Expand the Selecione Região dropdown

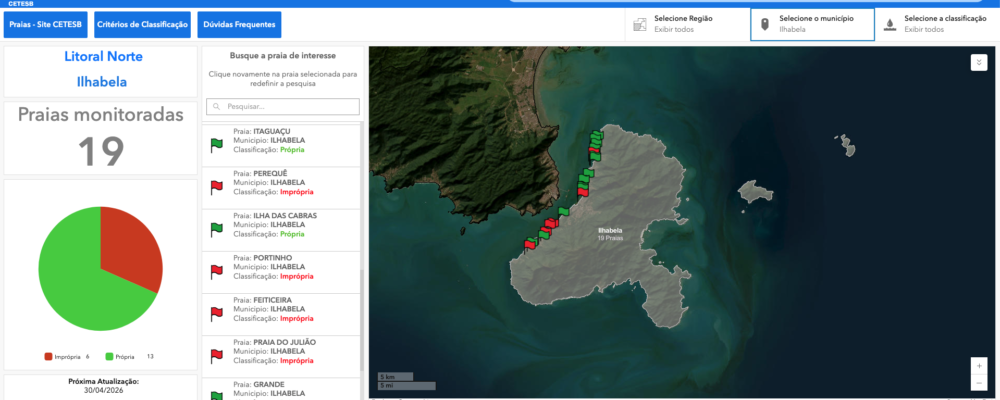point(686,24)
